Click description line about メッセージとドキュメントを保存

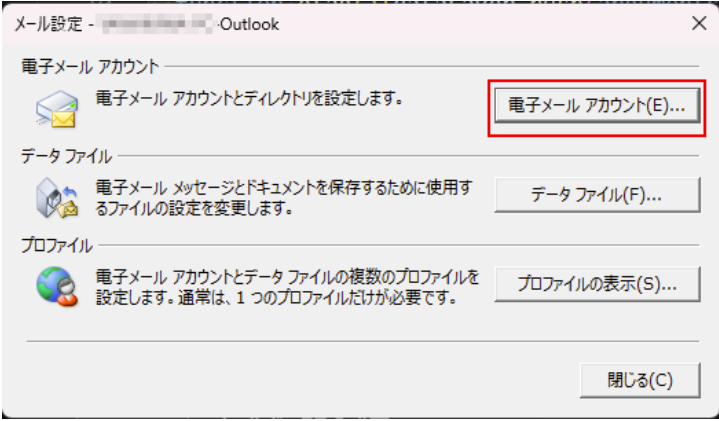click(x=284, y=188)
